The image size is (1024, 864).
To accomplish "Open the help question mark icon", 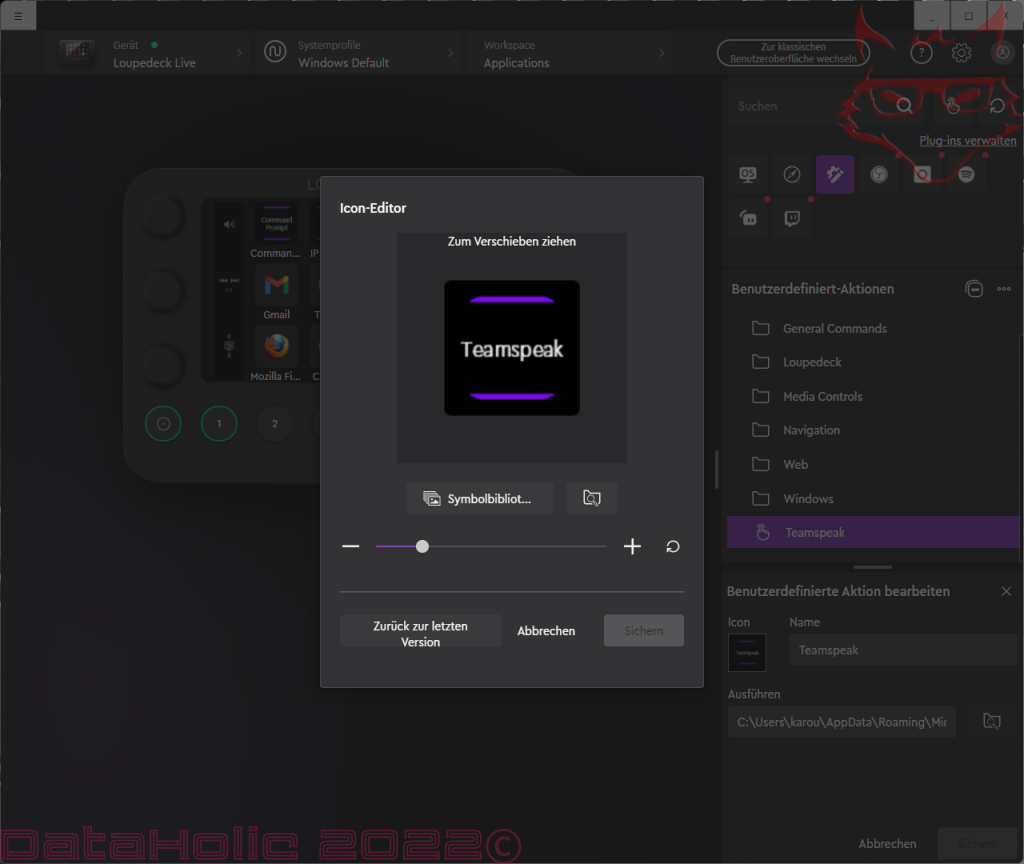I will point(921,53).
